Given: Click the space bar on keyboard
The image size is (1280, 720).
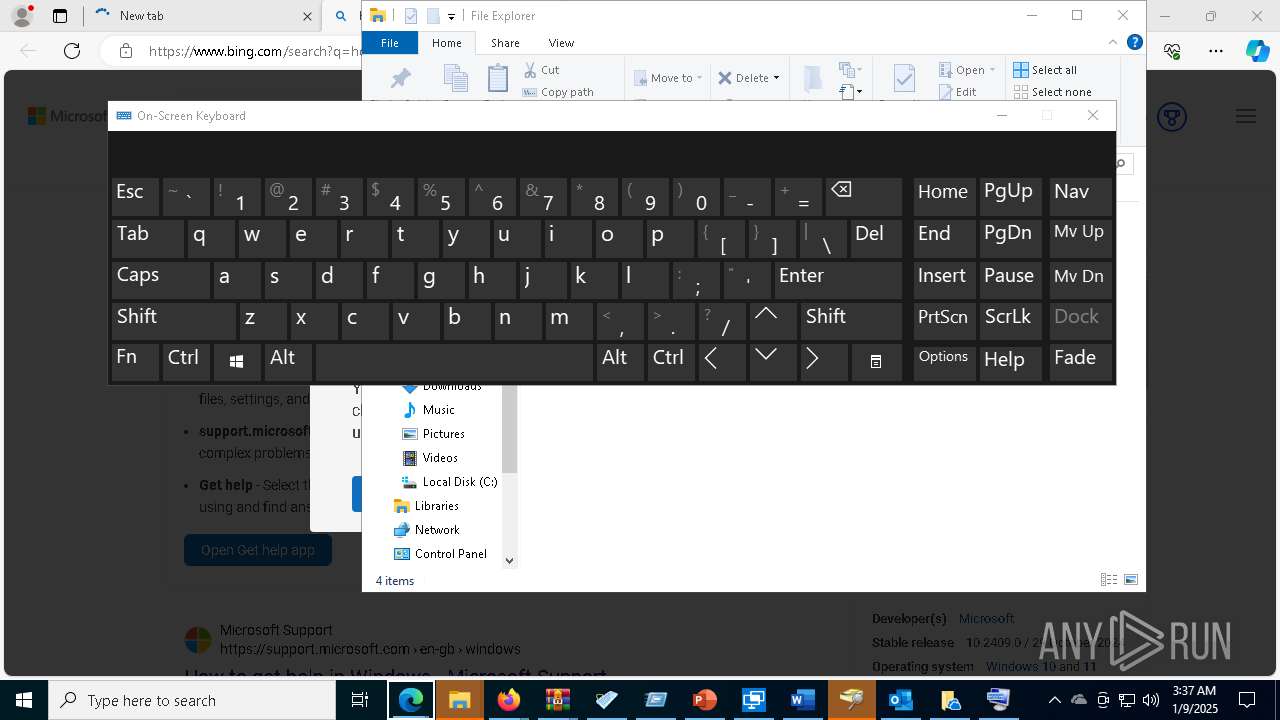Looking at the screenshot, I should [454, 362].
